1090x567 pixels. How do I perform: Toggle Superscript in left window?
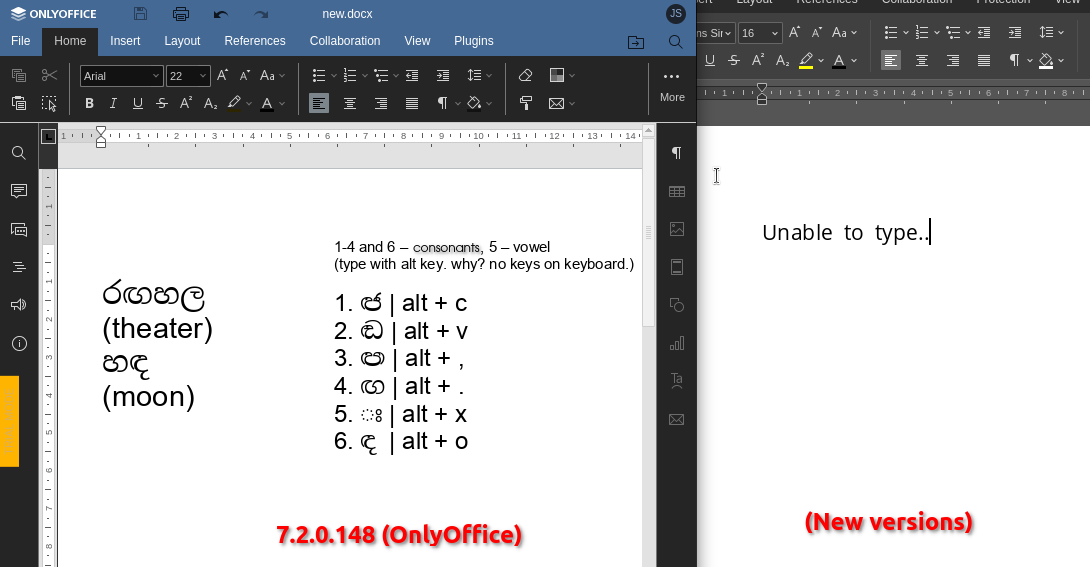click(x=186, y=104)
